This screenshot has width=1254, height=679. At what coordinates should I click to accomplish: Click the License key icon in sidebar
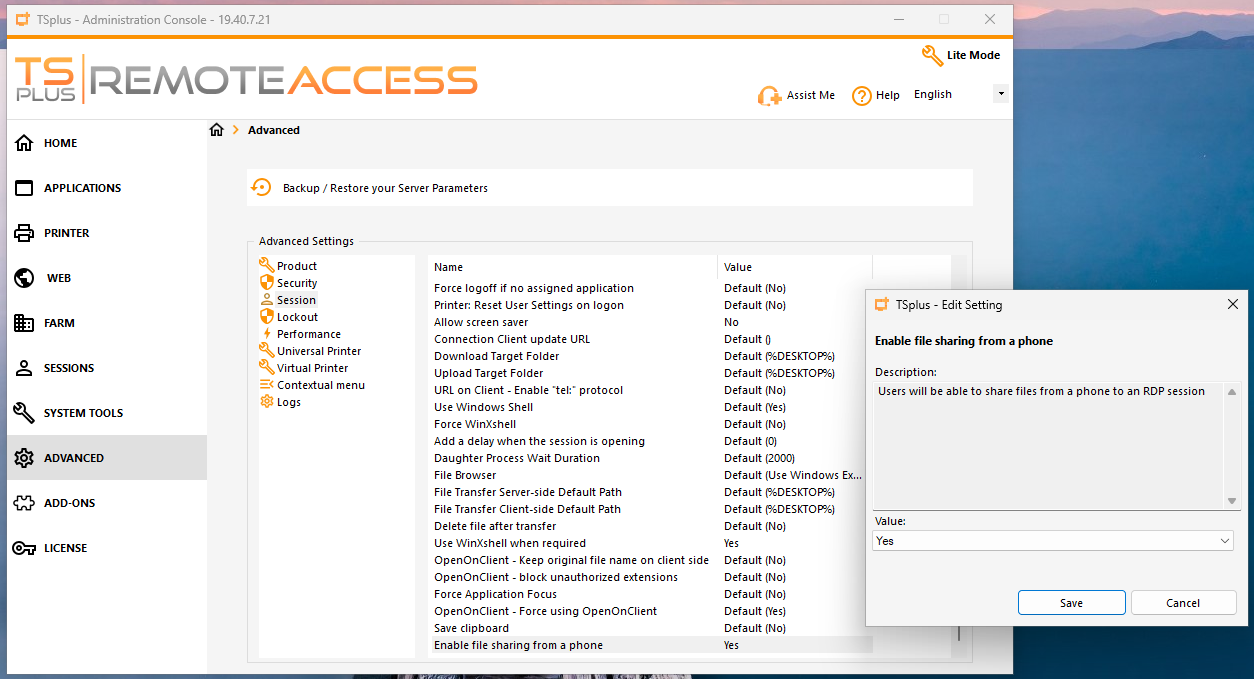pyautogui.click(x=25, y=548)
